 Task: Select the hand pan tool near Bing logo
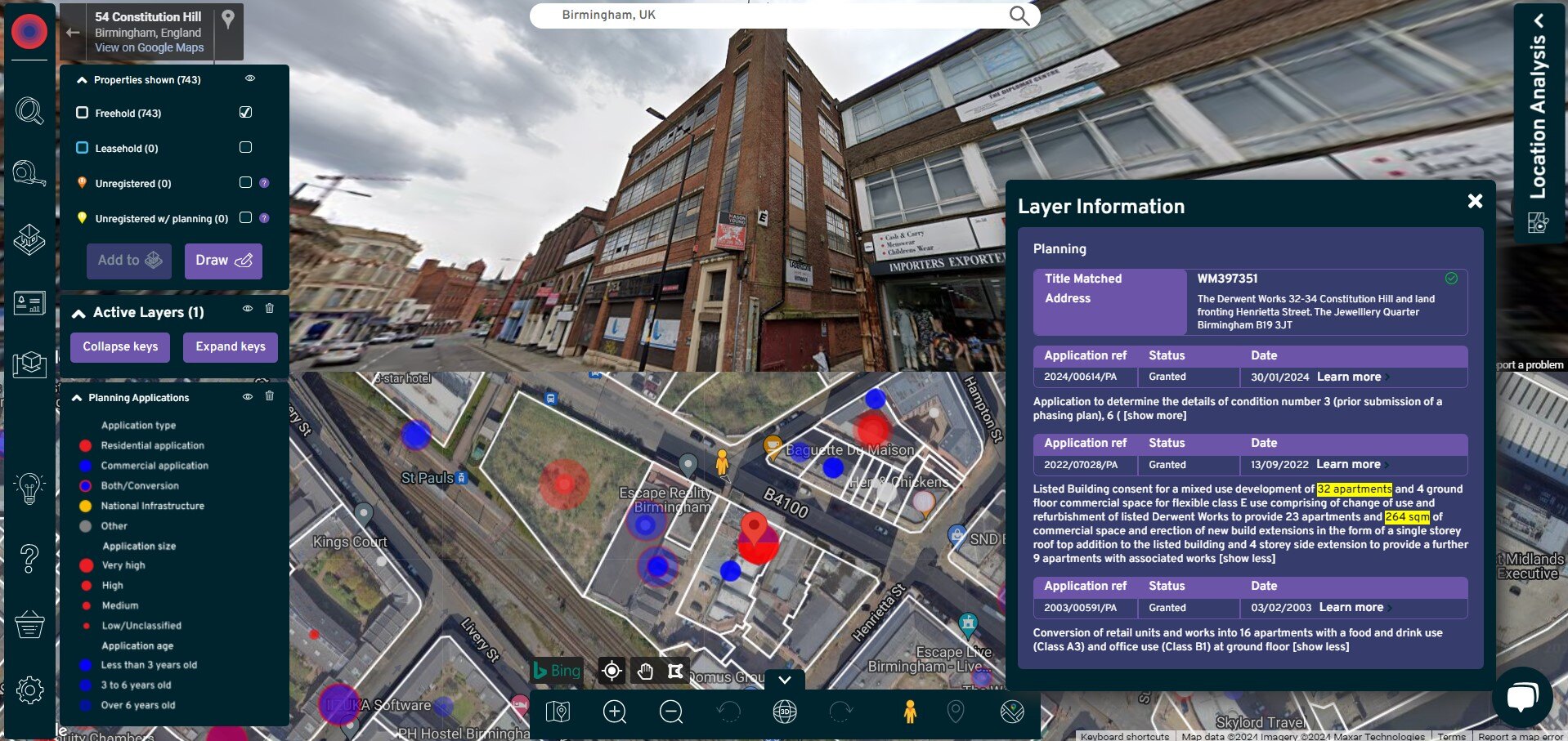click(645, 671)
